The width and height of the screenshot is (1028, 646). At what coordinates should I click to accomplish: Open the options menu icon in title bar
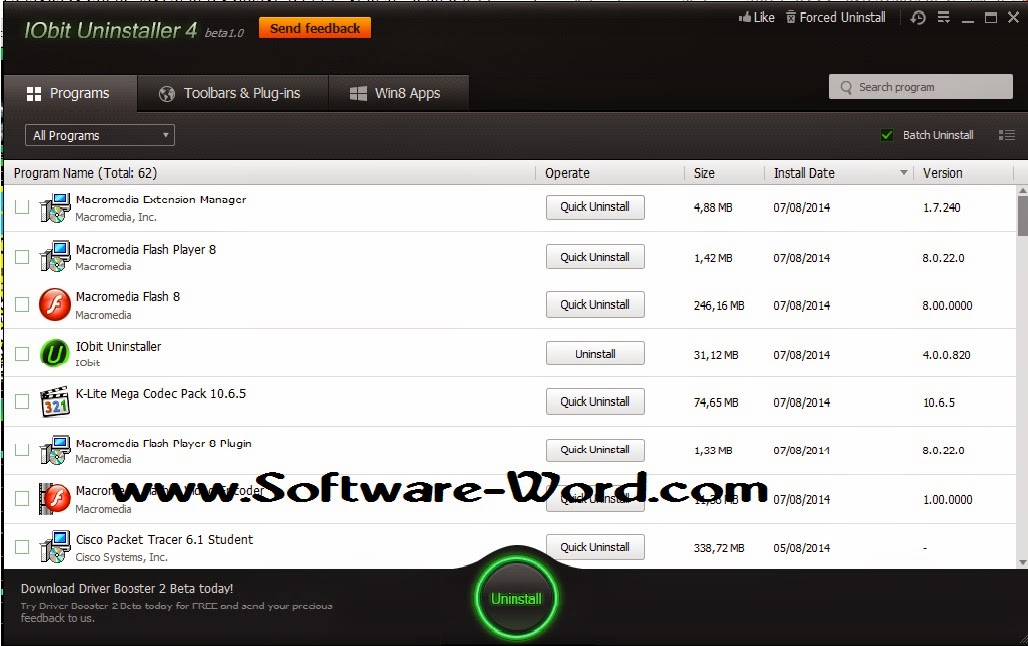(943, 18)
